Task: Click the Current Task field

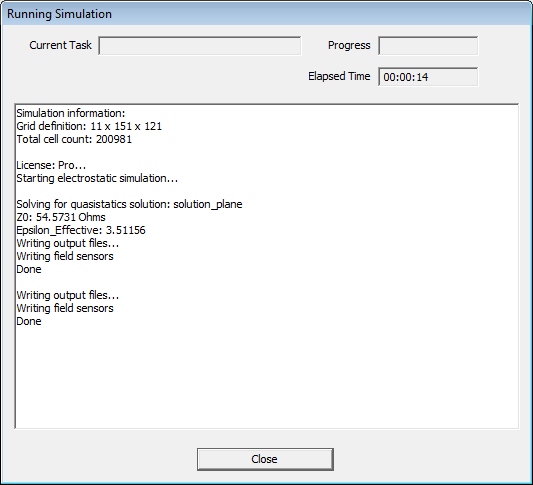Action: point(200,46)
